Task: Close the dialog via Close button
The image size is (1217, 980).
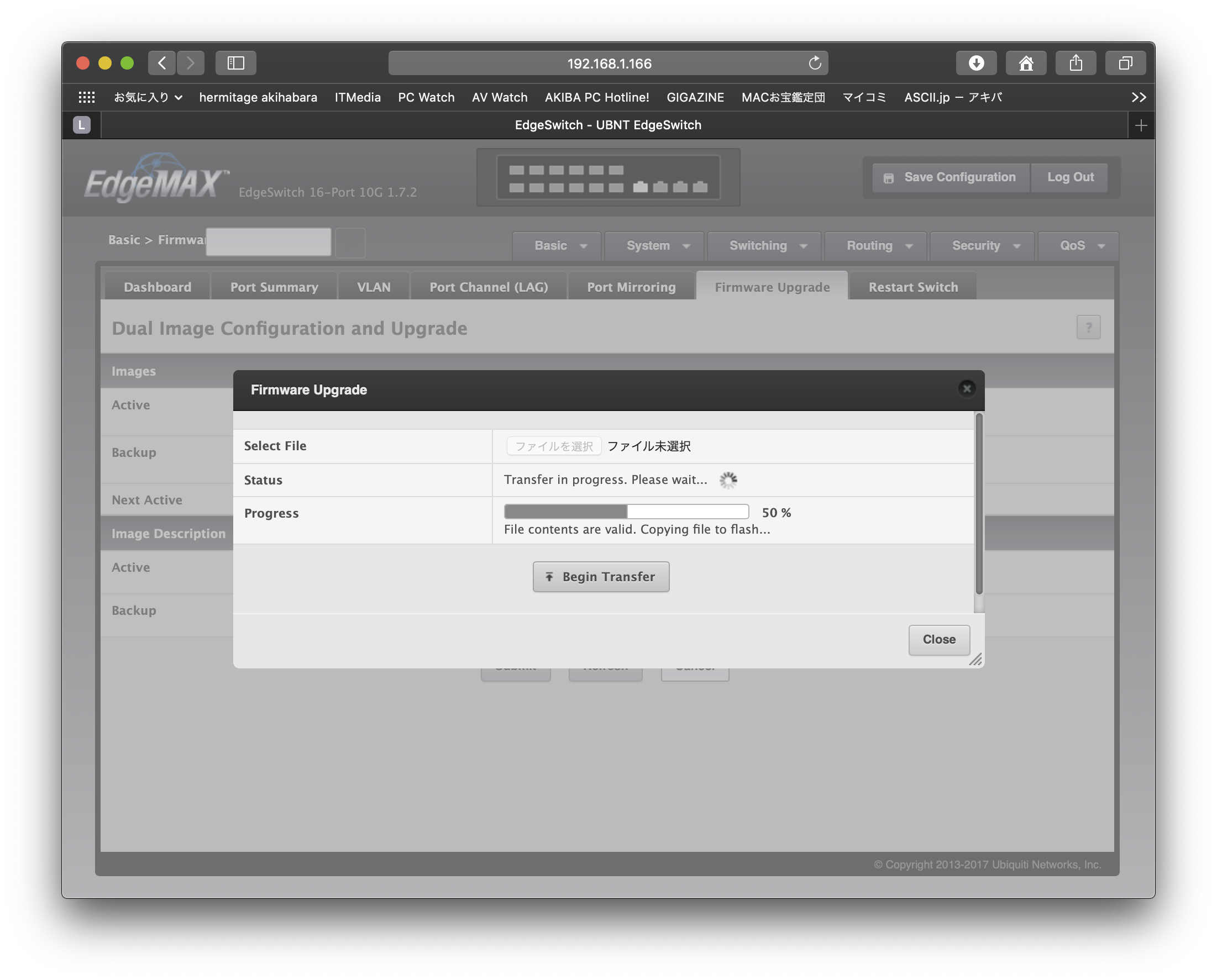Action: [x=938, y=640]
